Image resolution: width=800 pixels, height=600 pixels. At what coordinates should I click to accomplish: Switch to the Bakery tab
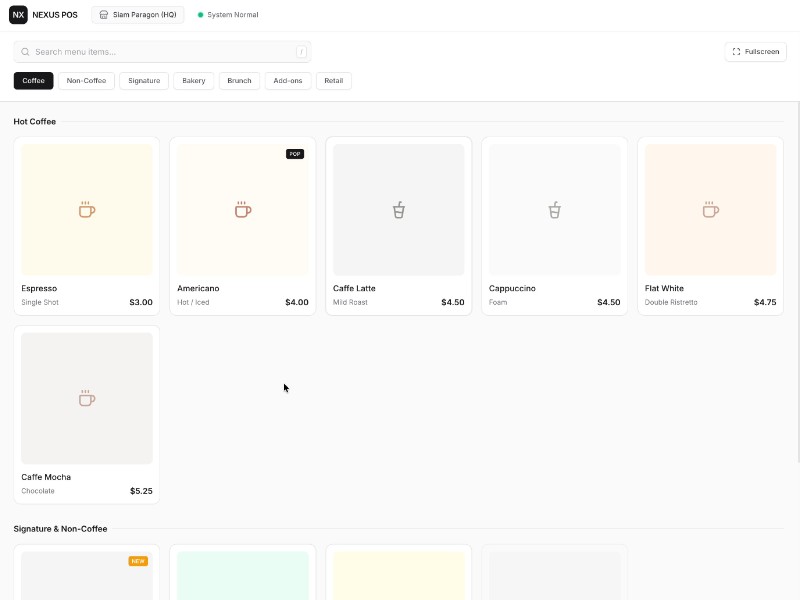coord(193,81)
